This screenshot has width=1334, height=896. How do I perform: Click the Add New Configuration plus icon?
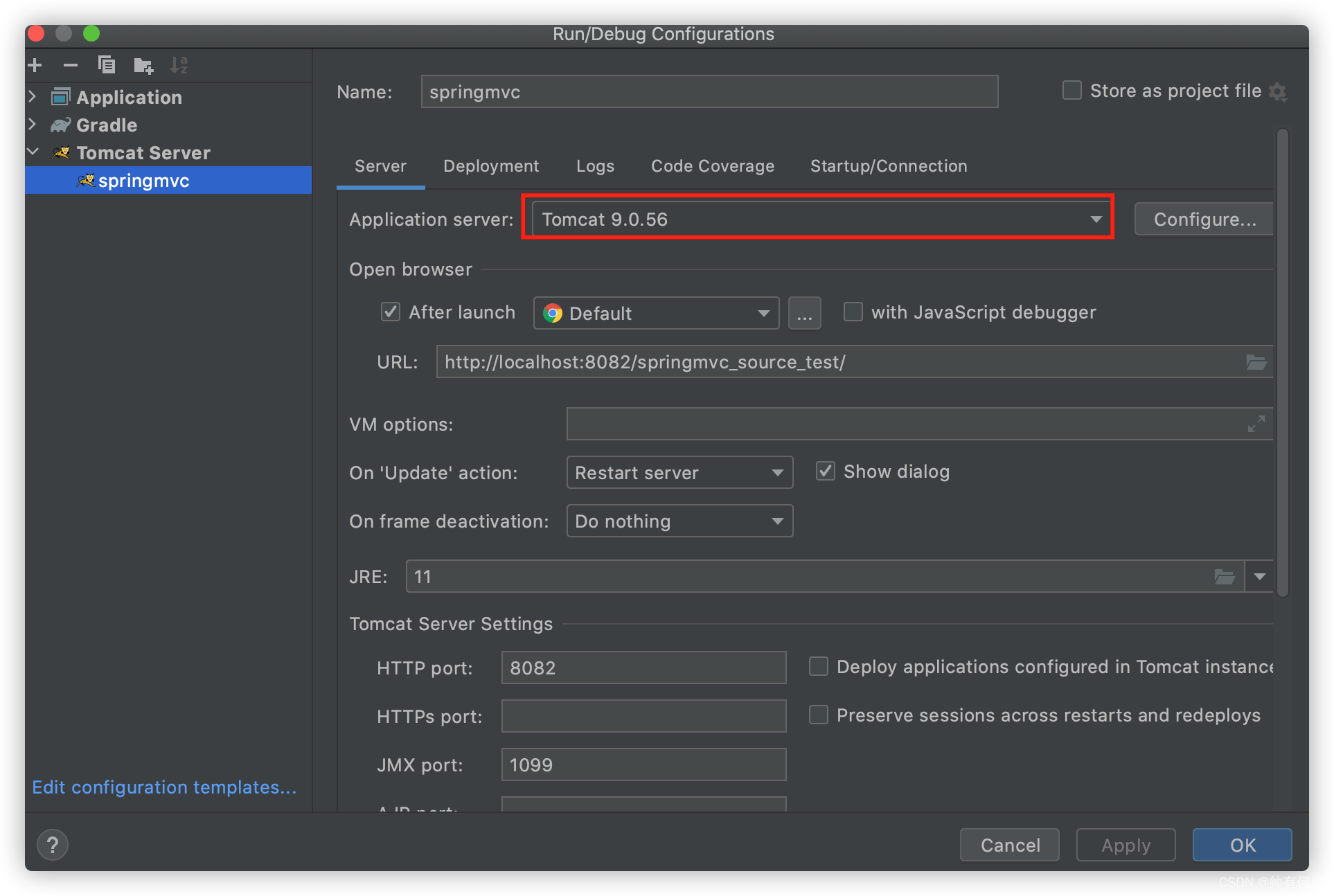[35, 65]
